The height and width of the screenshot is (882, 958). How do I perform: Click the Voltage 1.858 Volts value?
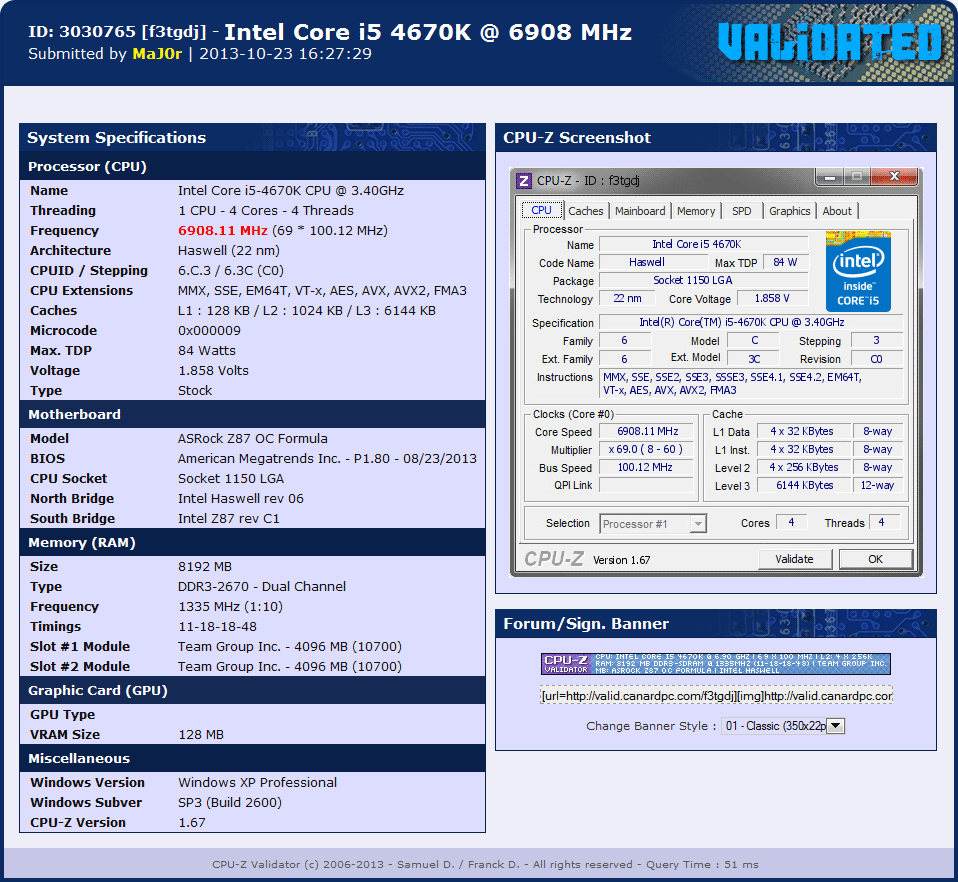pos(213,371)
